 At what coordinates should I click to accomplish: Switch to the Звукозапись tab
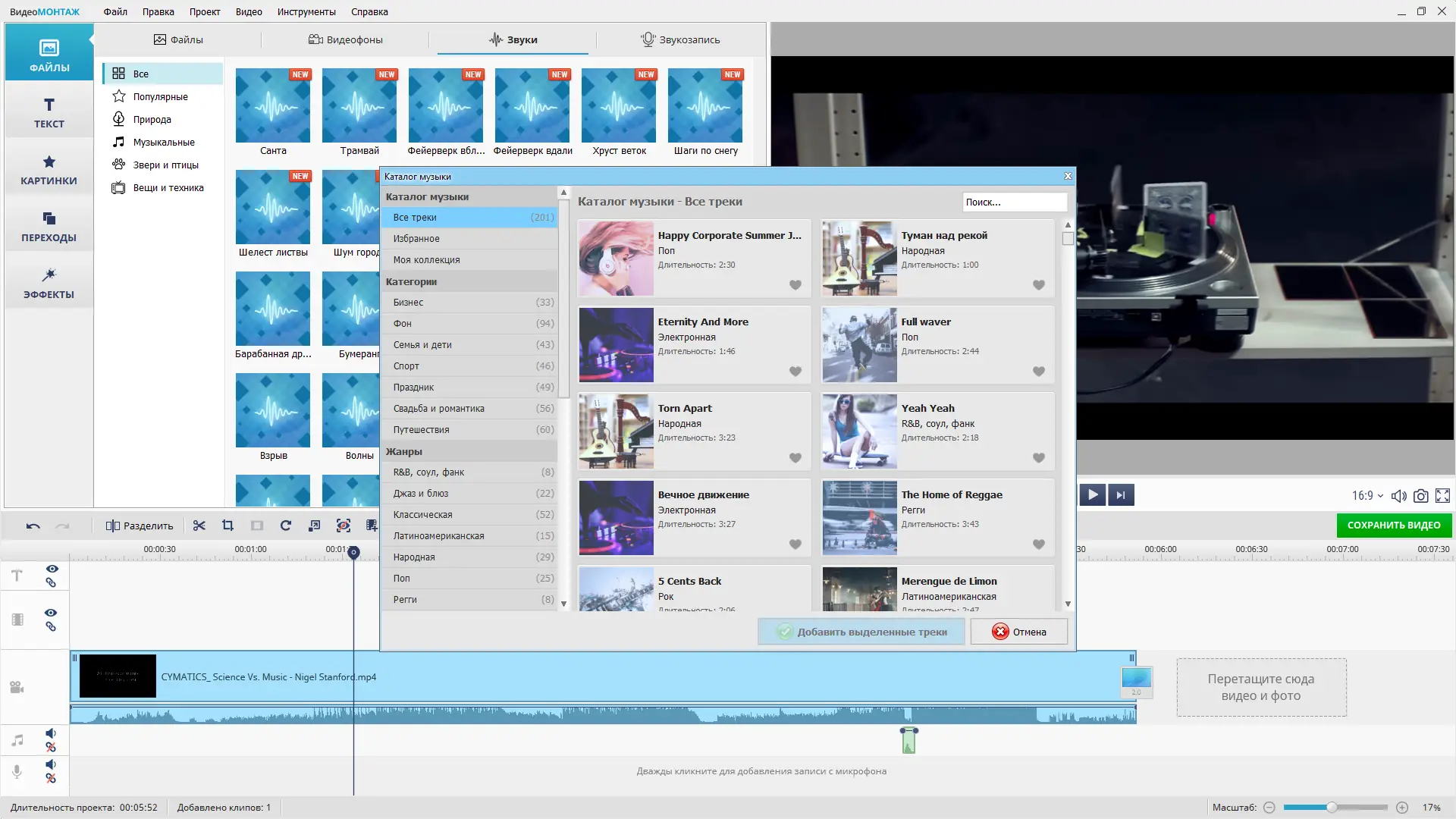[680, 39]
